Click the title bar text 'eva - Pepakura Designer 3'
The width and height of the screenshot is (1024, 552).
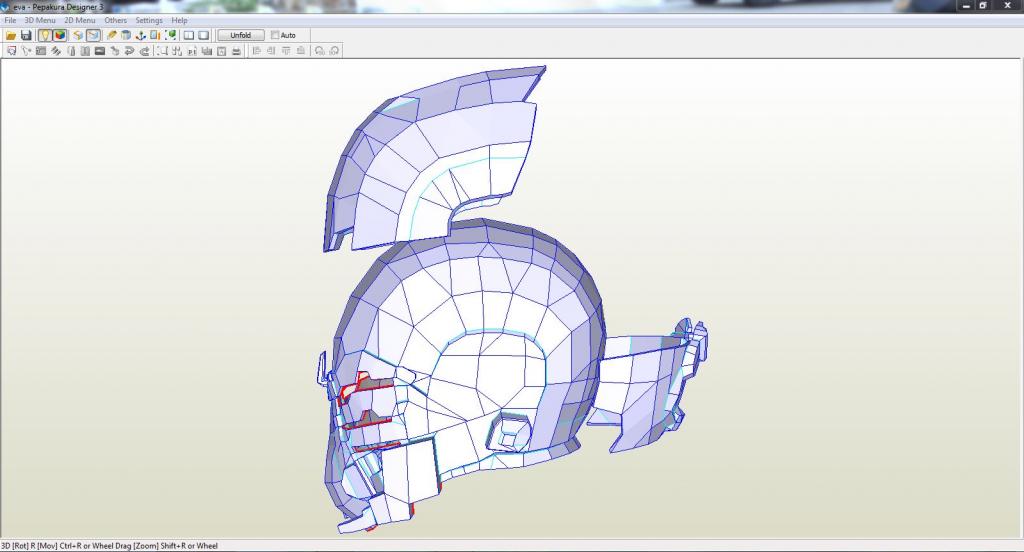[58, 7]
